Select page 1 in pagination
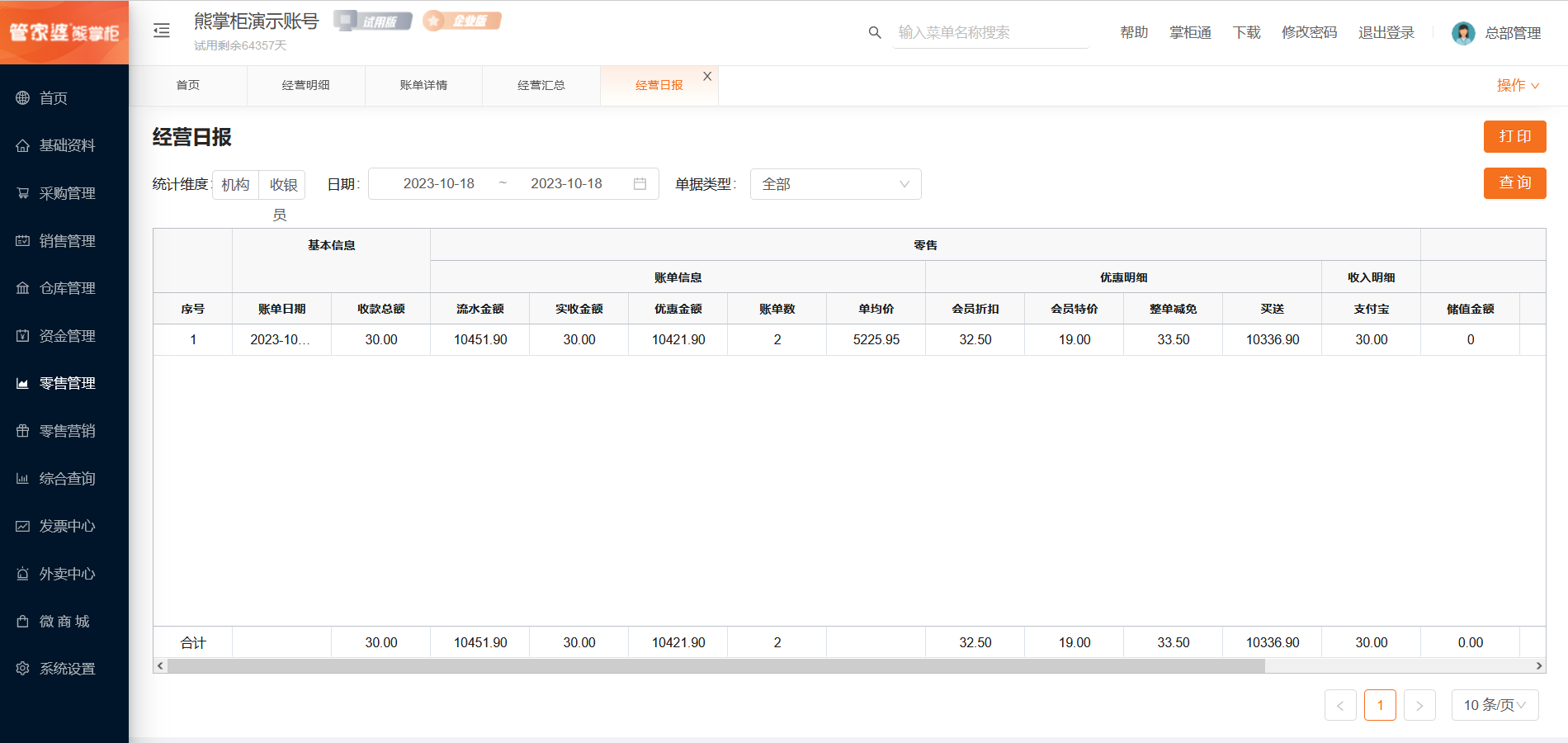Image resolution: width=1568 pixels, height=743 pixels. [1380, 705]
